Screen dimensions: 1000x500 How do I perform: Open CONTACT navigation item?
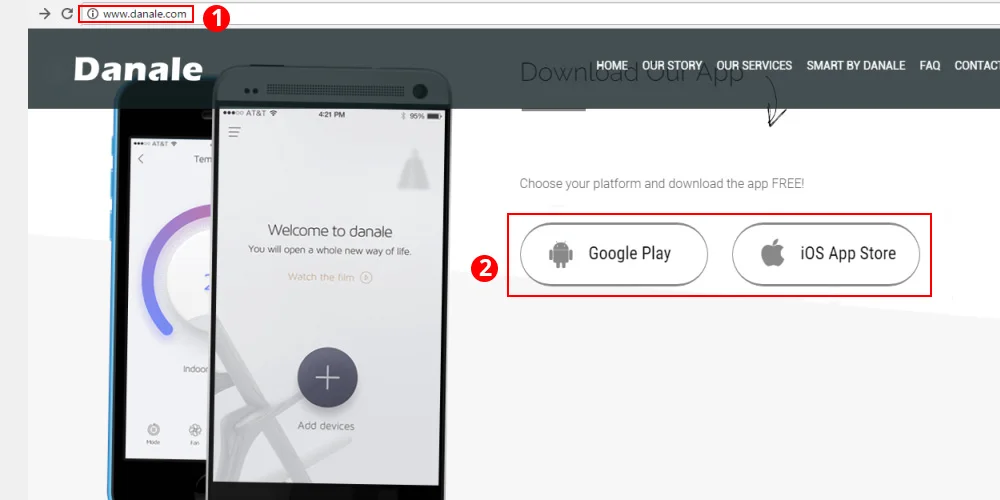click(x=977, y=65)
